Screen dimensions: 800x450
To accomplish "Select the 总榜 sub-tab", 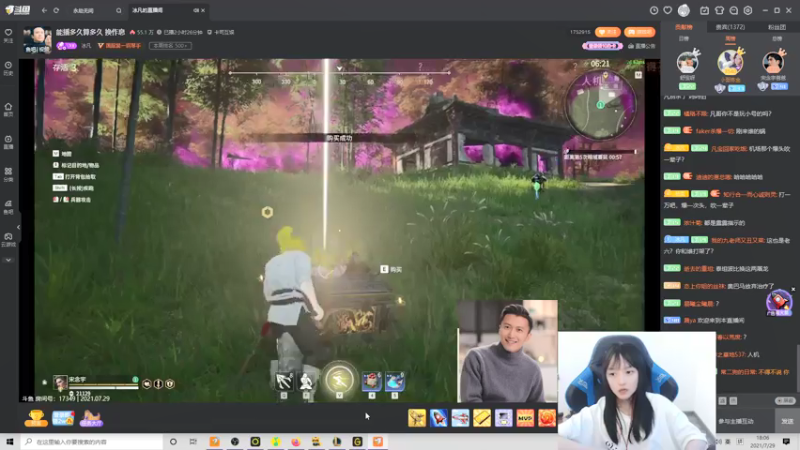I will coord(777,38).
